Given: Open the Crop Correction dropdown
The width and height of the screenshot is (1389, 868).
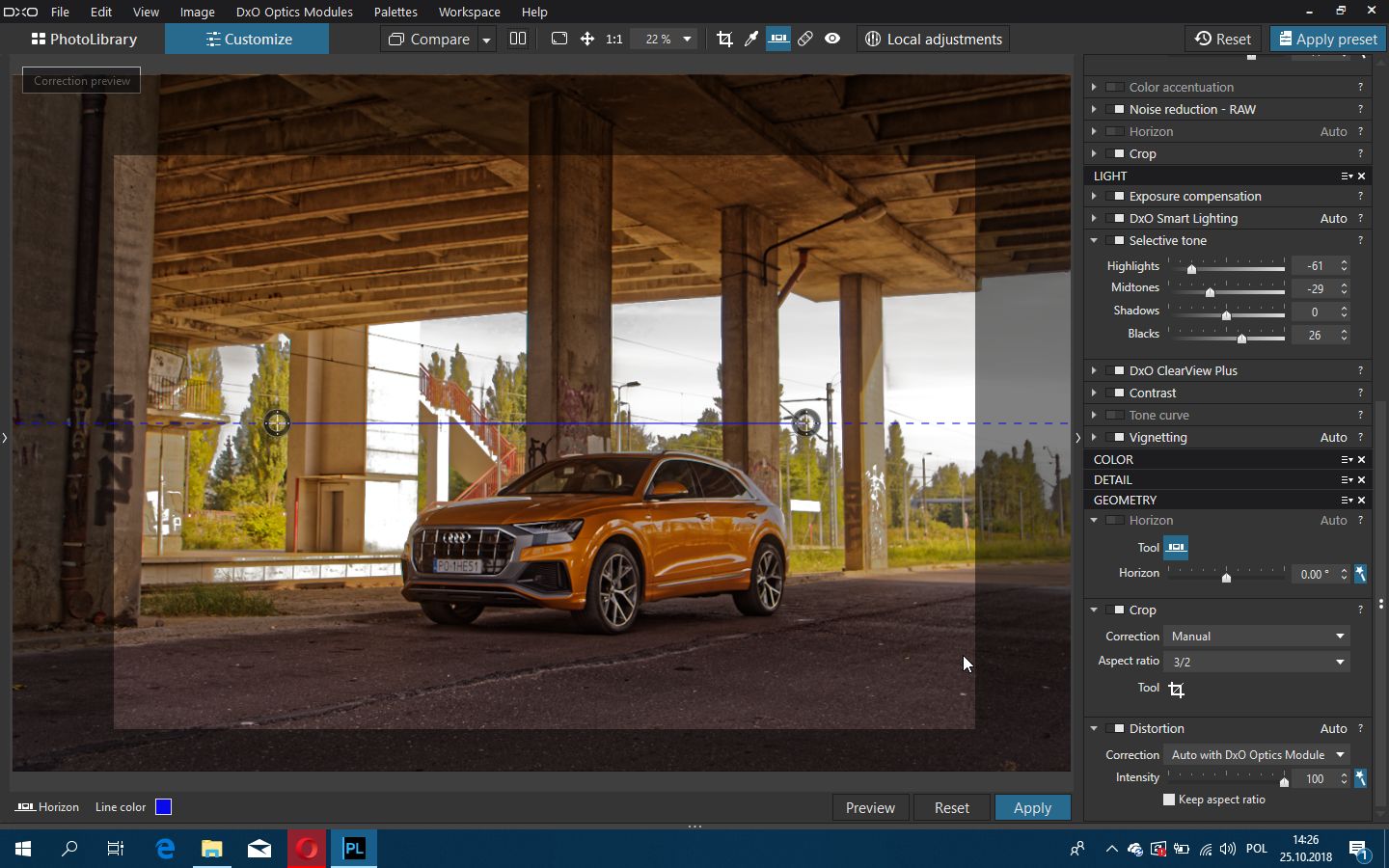Looking at the screenshot, I should [x=1258, y=637].
